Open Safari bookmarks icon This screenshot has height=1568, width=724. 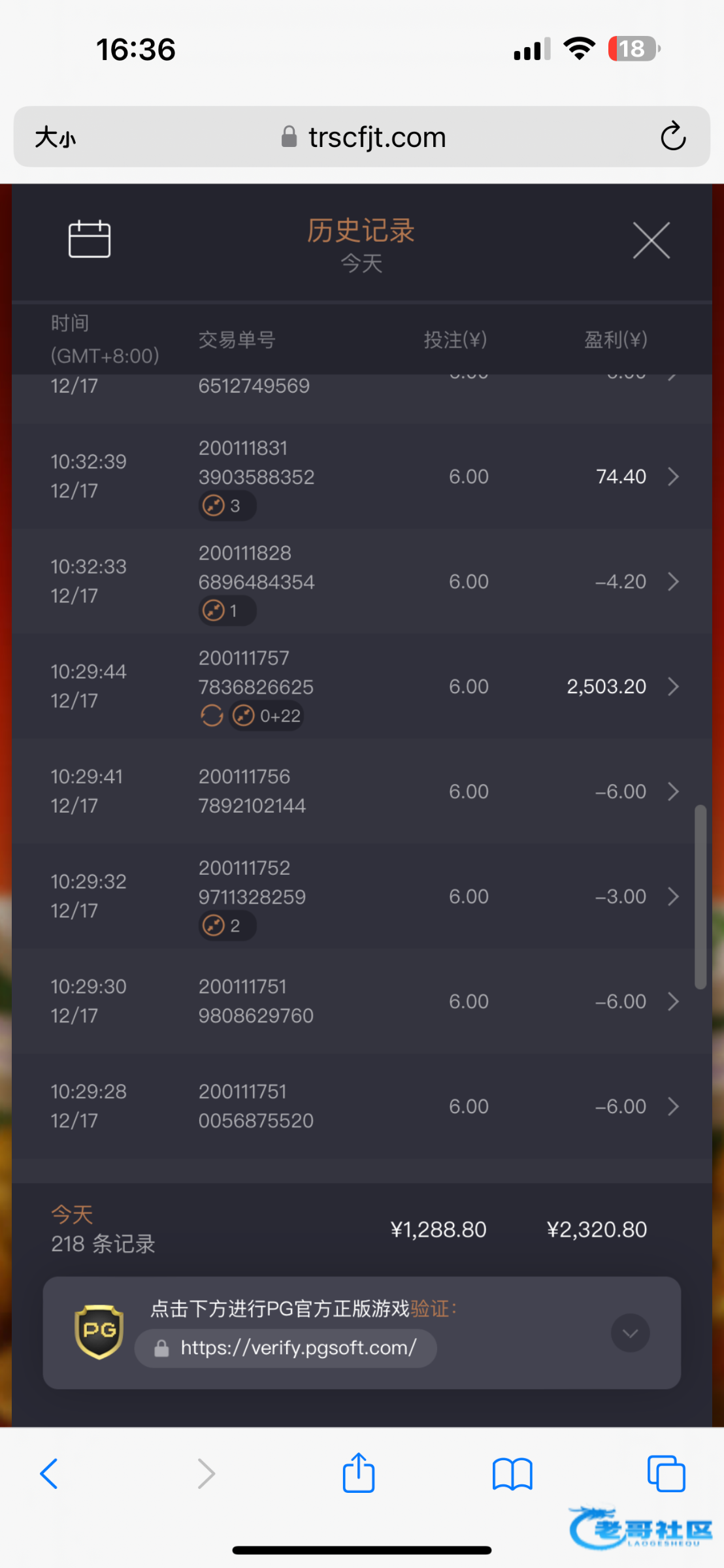pyautogui.click(x=512, y=1475)
